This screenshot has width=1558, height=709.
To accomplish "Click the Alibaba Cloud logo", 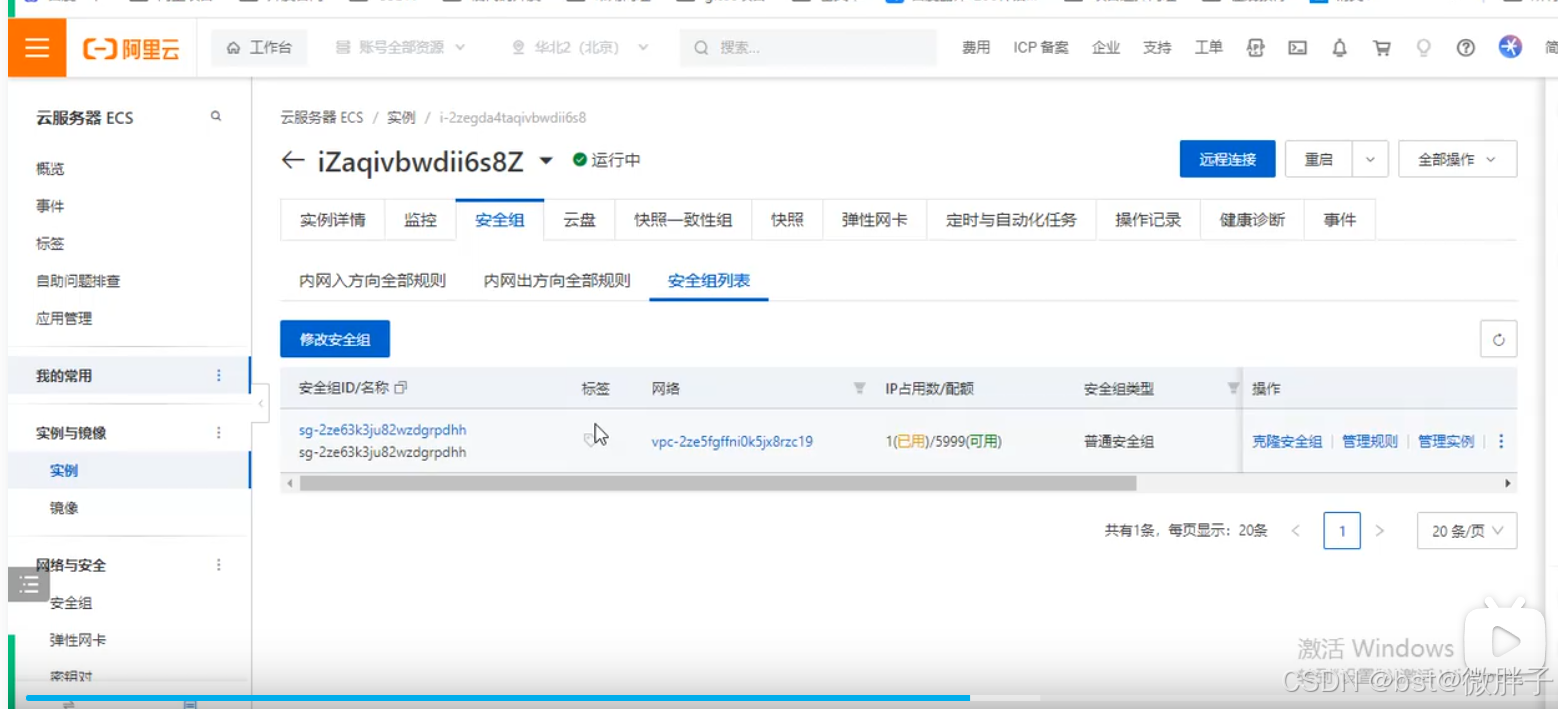I will point(131,48).
